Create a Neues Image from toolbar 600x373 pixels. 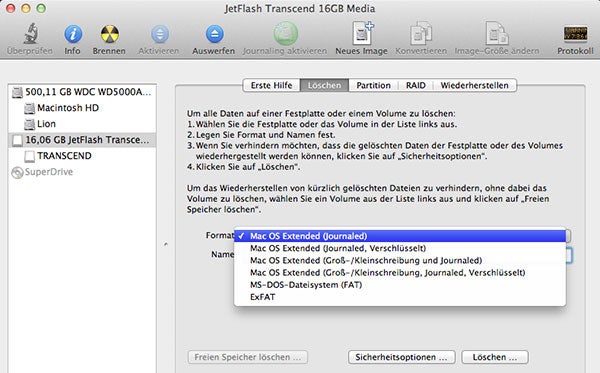point(362,33)
